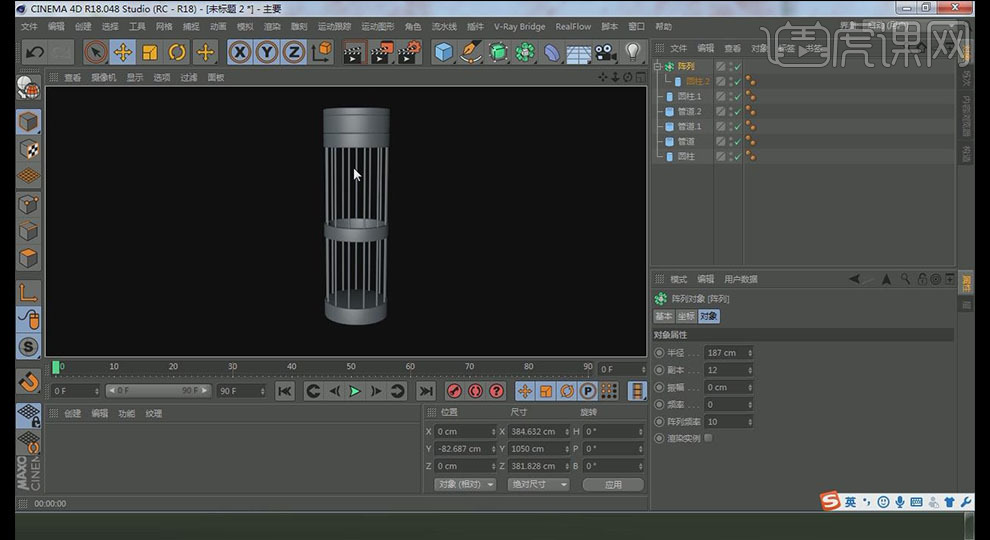This screenshot has width=990, height=540.
Task: Click frame 50 on the timeline ruler
Action: (x=350, y=366)
